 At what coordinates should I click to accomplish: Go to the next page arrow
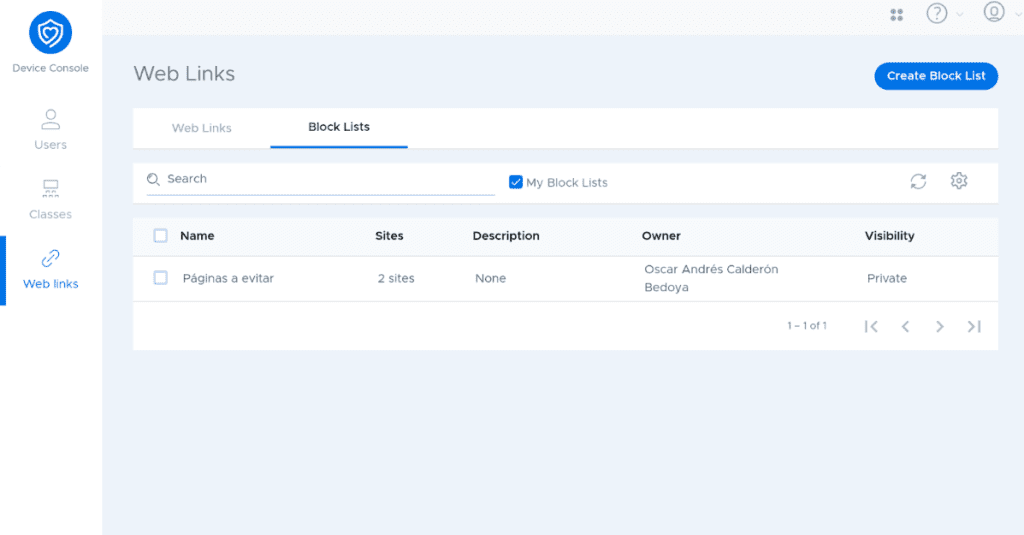pos(939,326)
